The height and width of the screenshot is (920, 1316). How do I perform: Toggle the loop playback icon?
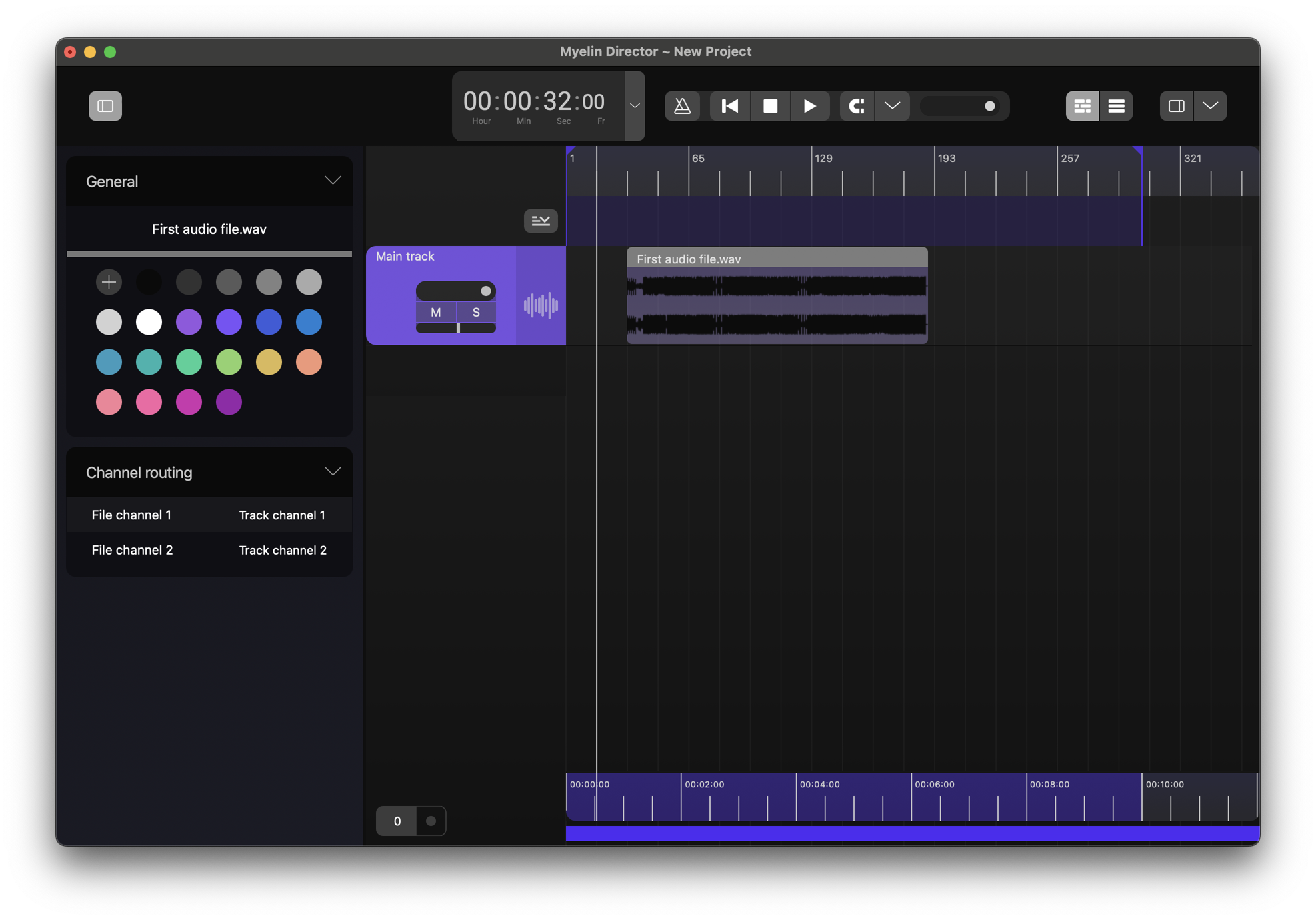click(x=857, y=106)
